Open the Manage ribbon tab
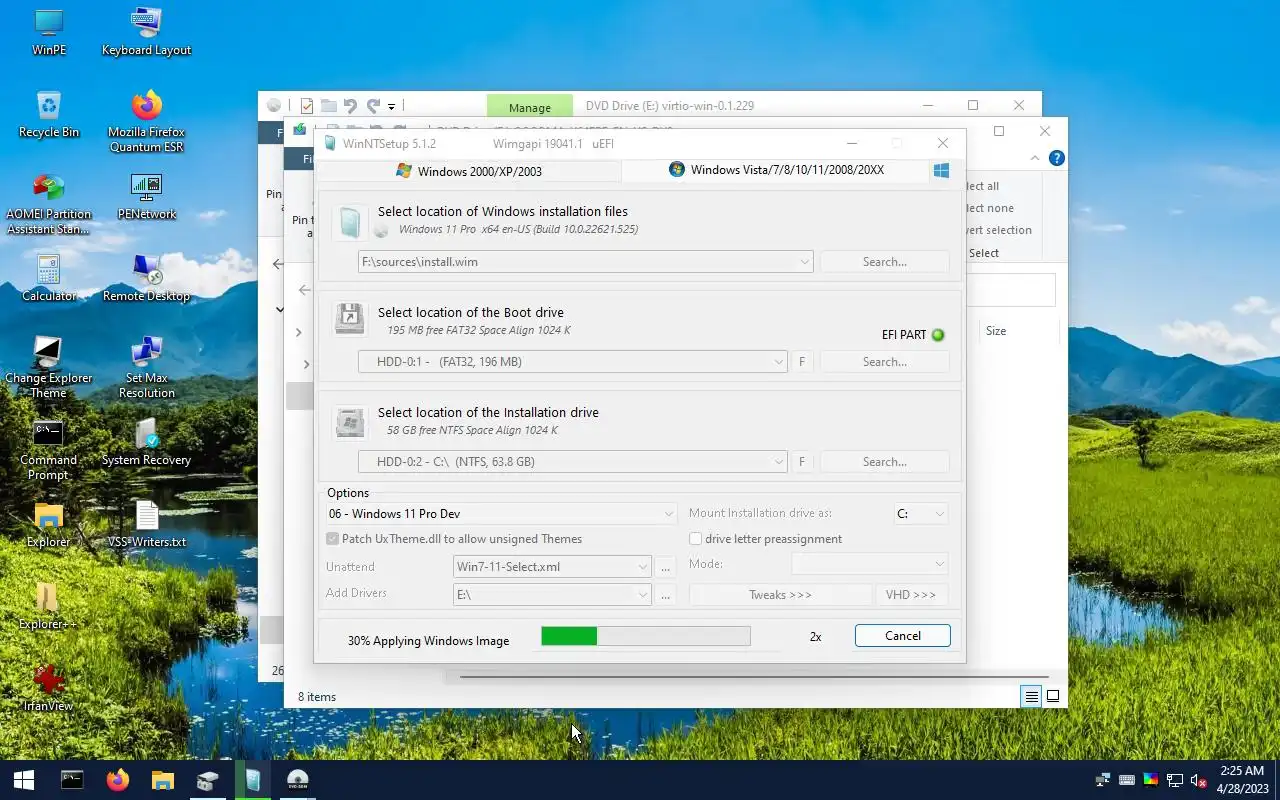The height and width of the screenshot is (800, 1280). click(529, 107)
